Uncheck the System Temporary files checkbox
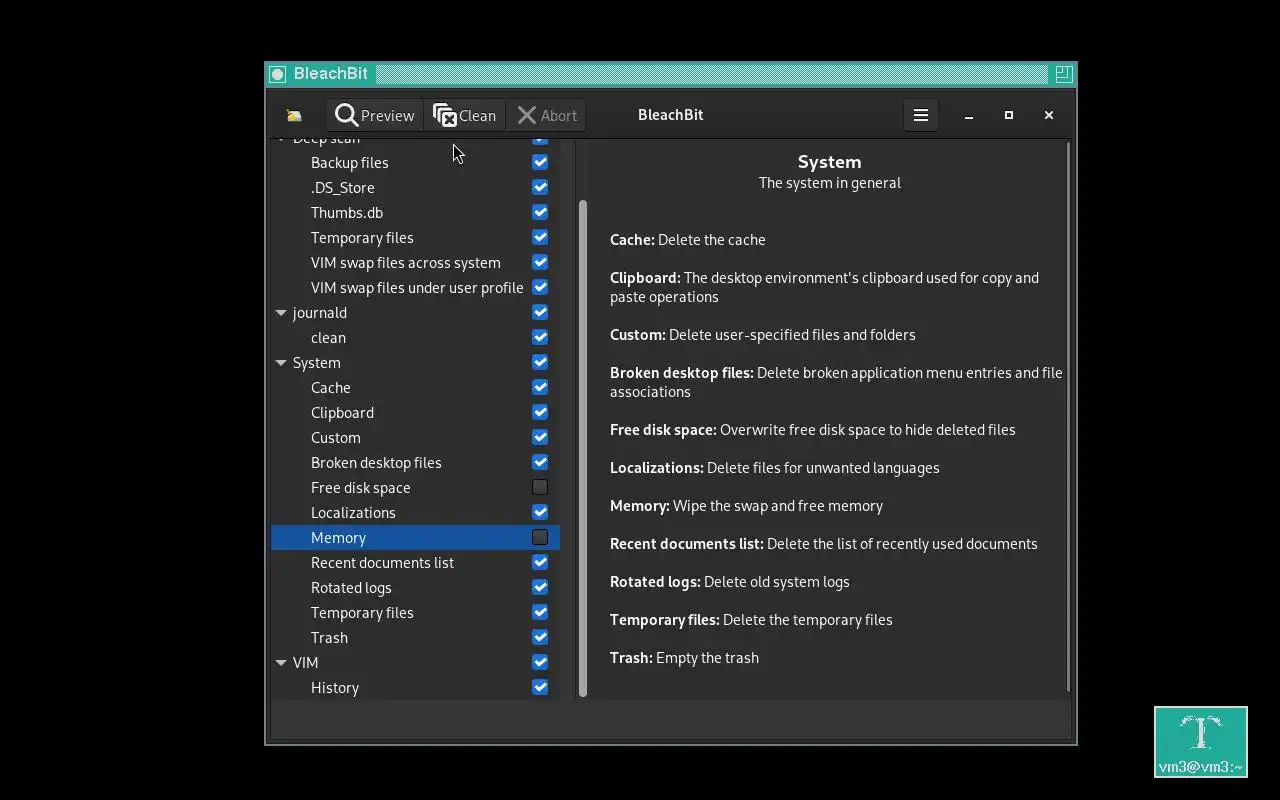Image resolution: width=1280 pixels, height=800 pixels. (x=540, y=612)
